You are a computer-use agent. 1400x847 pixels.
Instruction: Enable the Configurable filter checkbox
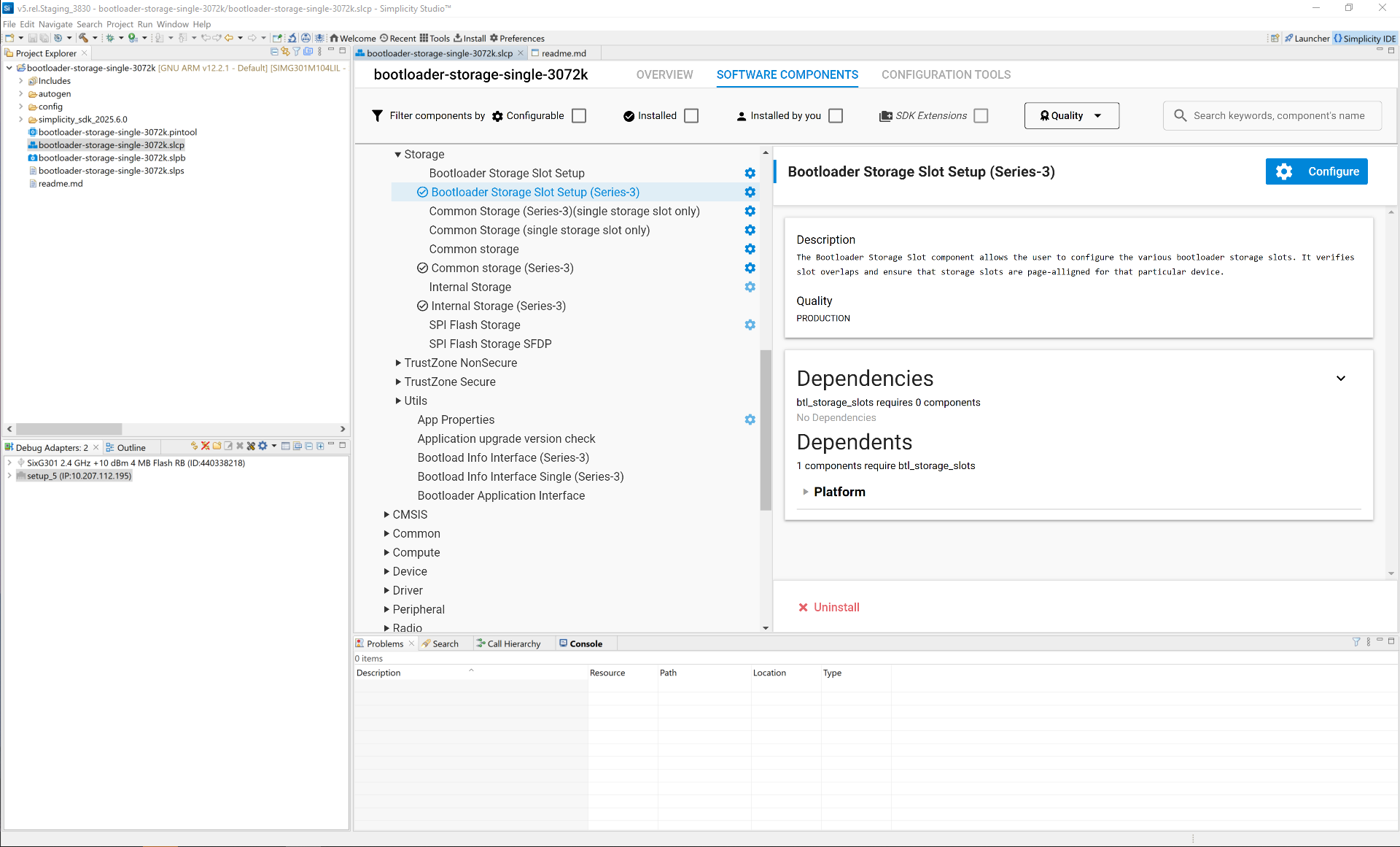click(579, 116)
